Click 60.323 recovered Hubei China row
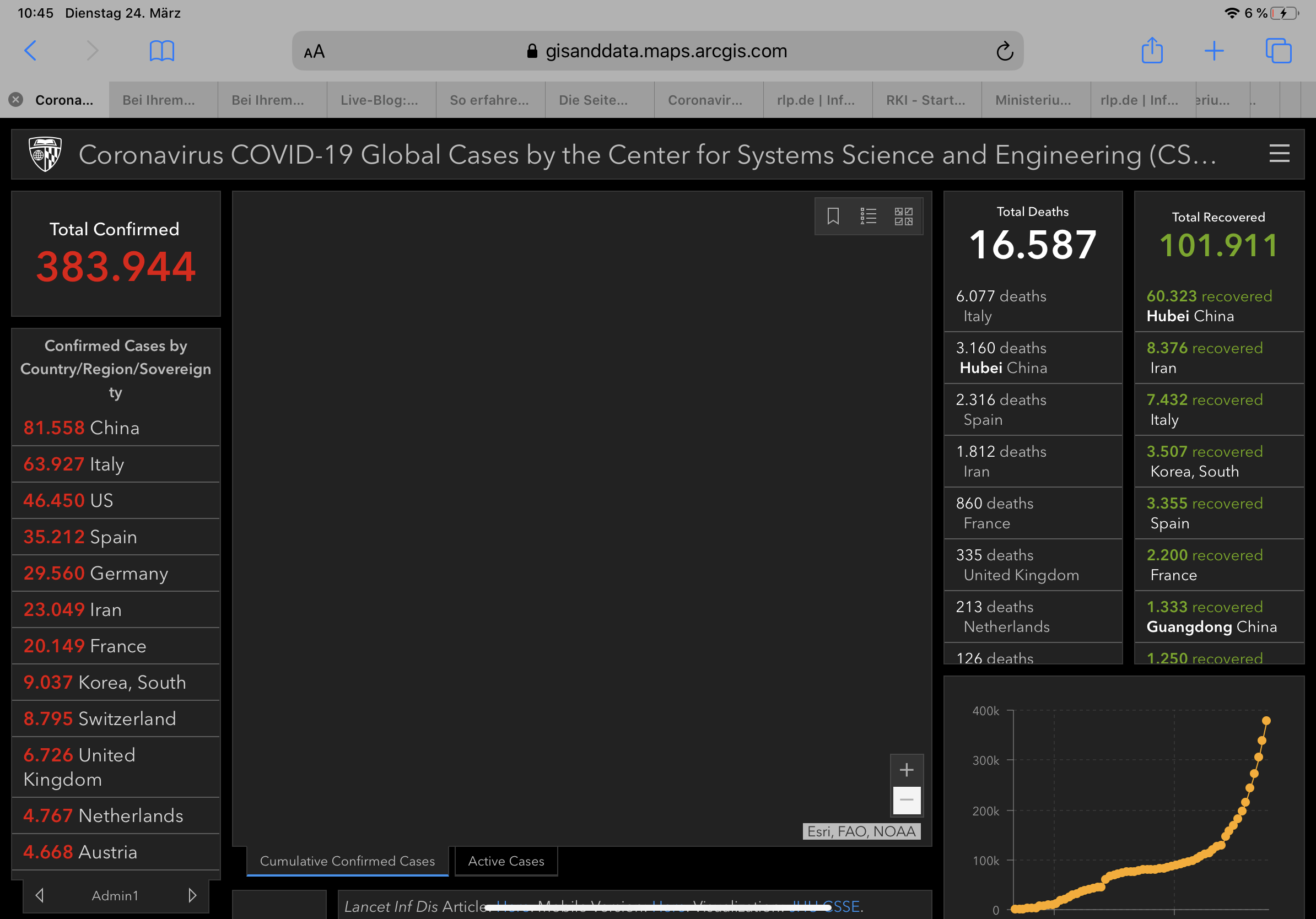 click(x=1219, y=306)
